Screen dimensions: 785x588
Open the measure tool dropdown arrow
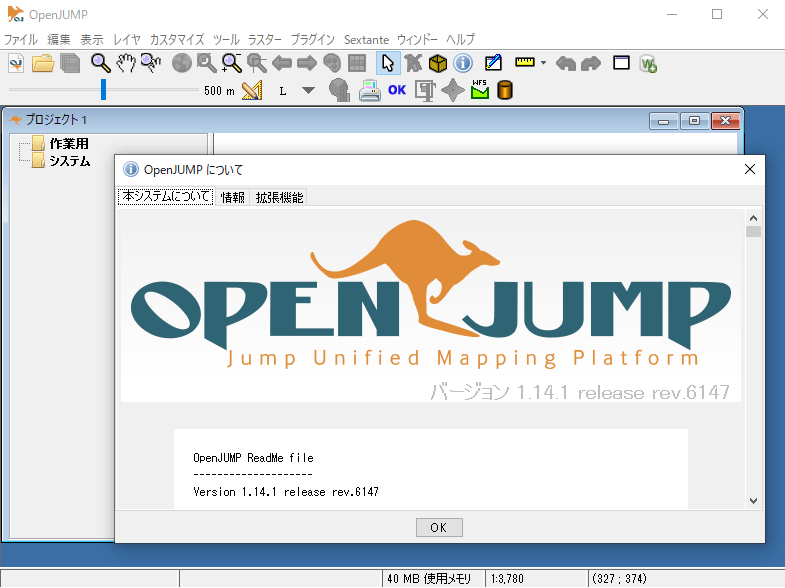pyautogui.click(x=544, y=63)
